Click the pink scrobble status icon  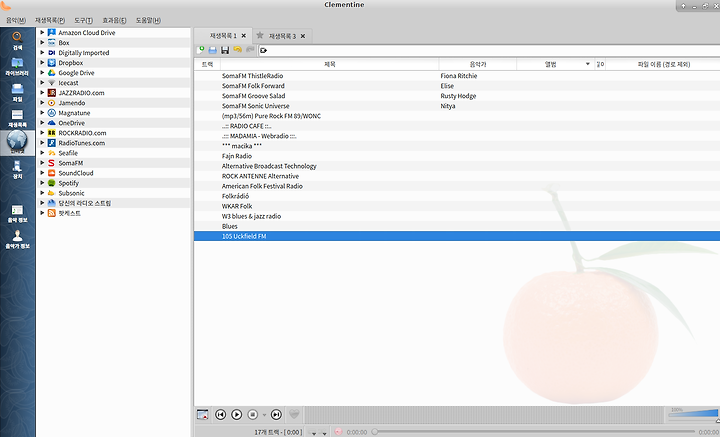338,432
